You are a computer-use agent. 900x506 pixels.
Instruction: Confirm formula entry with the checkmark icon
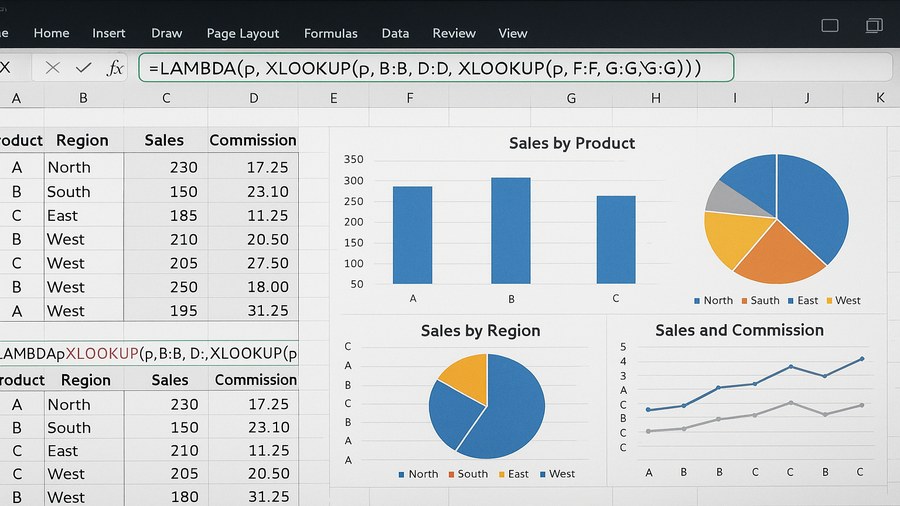click(83, 68)
